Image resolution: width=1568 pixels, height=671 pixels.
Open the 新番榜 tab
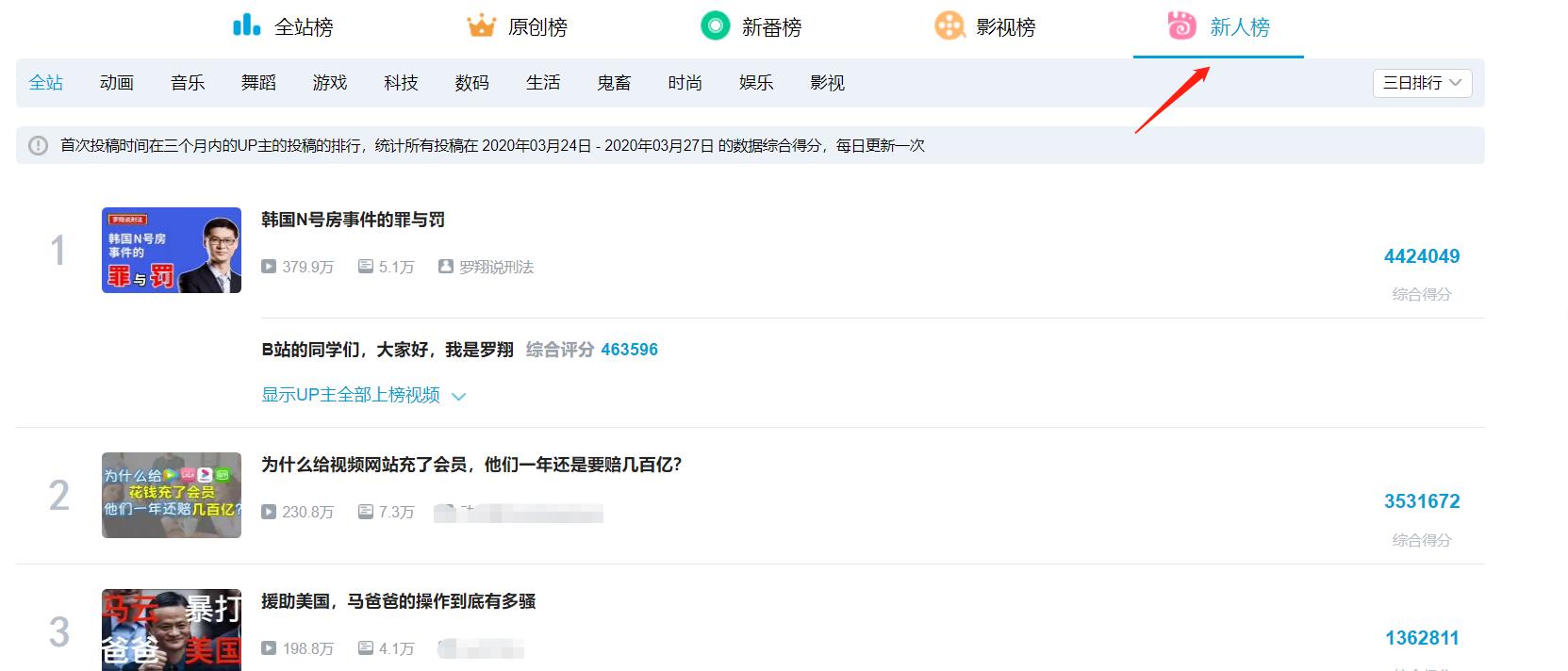pyautogui.click(x=751, y=27)
